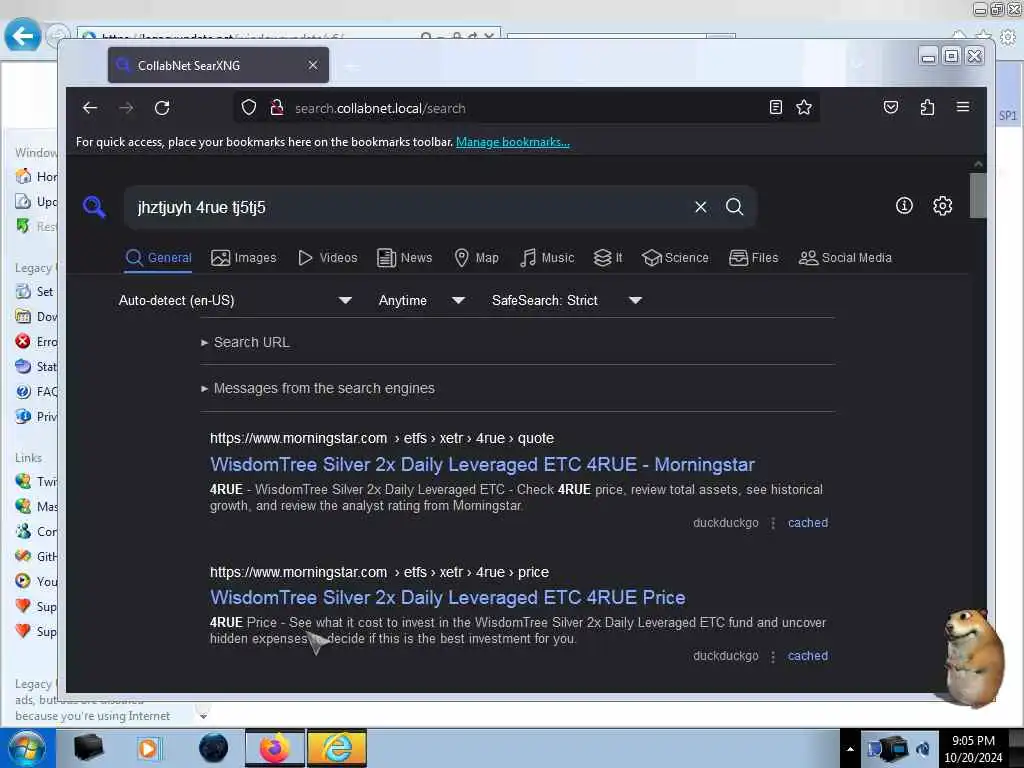Open Firefox hamburger menu
Screen dimensions: 1024x768
[x=963, y=107]
